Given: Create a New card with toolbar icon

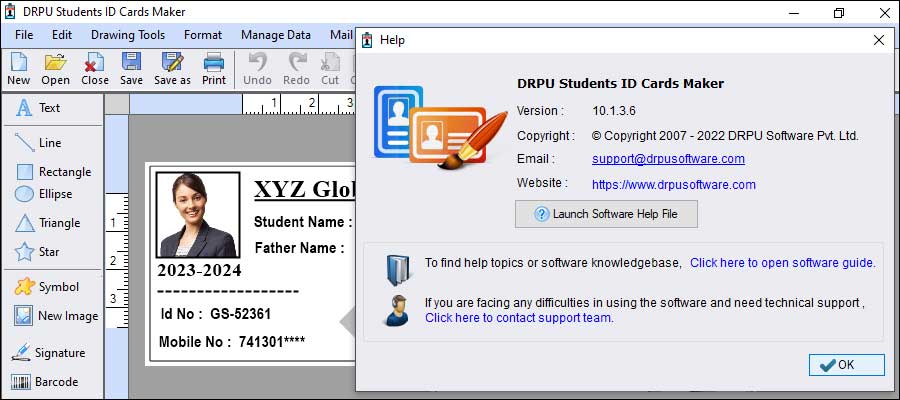Looking at the screenshot, I should [x=18, y=69].
